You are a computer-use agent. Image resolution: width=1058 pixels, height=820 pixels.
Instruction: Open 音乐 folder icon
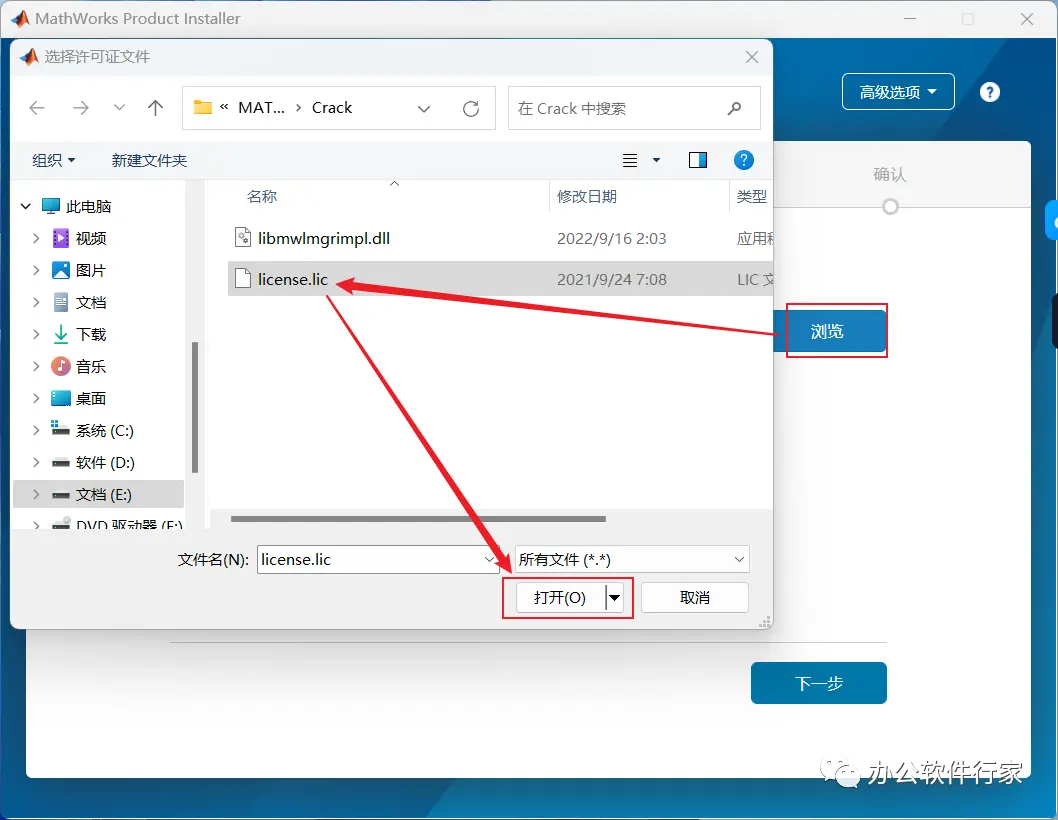61,366
